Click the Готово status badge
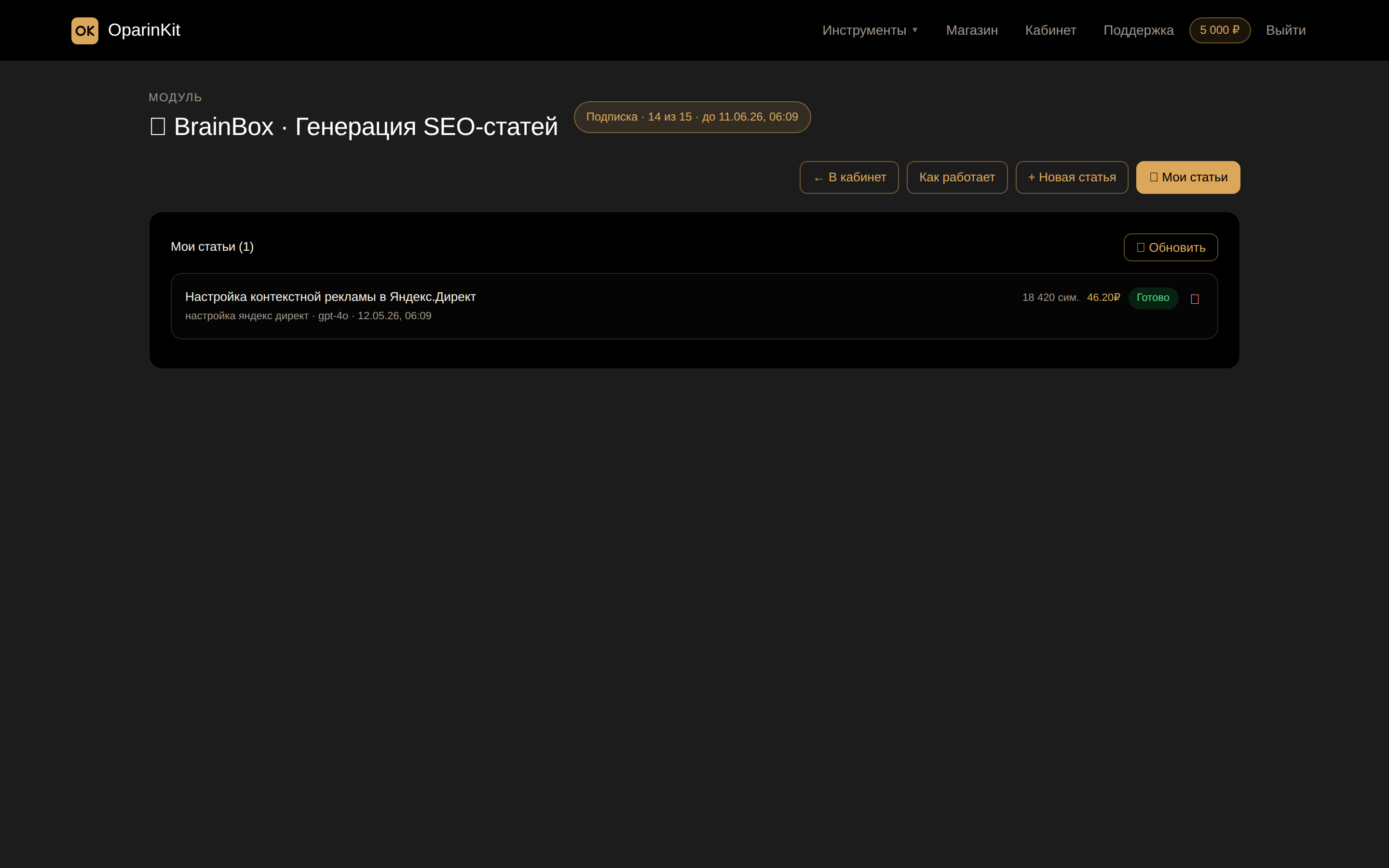 [1153, 298]
